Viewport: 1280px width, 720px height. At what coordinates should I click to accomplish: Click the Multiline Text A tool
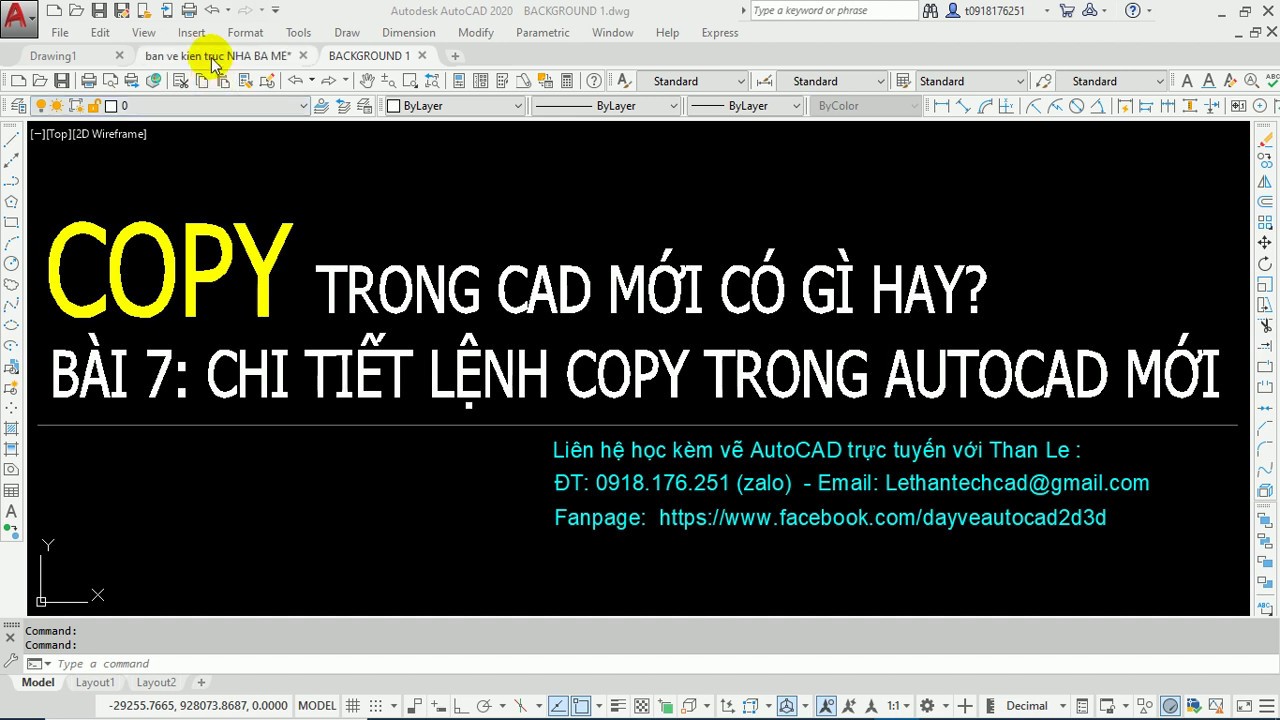11,511
